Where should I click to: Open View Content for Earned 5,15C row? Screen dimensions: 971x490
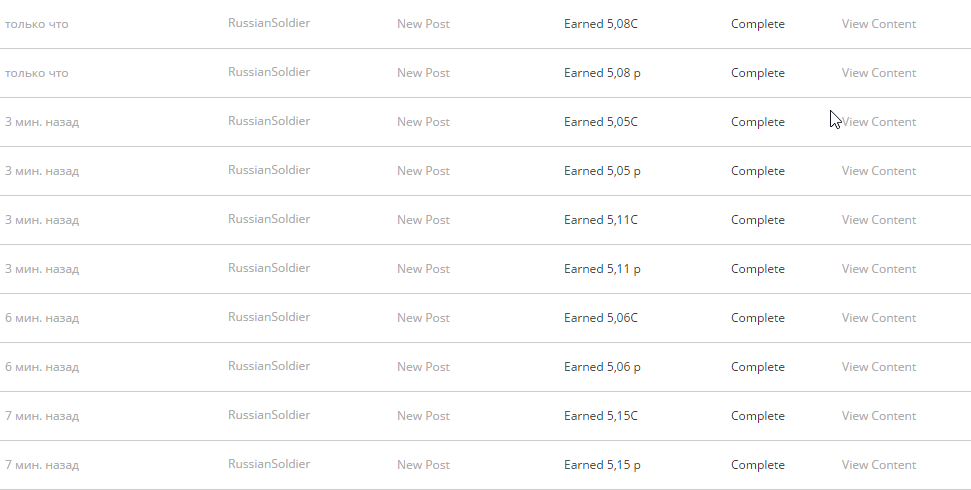coord(878,416)
